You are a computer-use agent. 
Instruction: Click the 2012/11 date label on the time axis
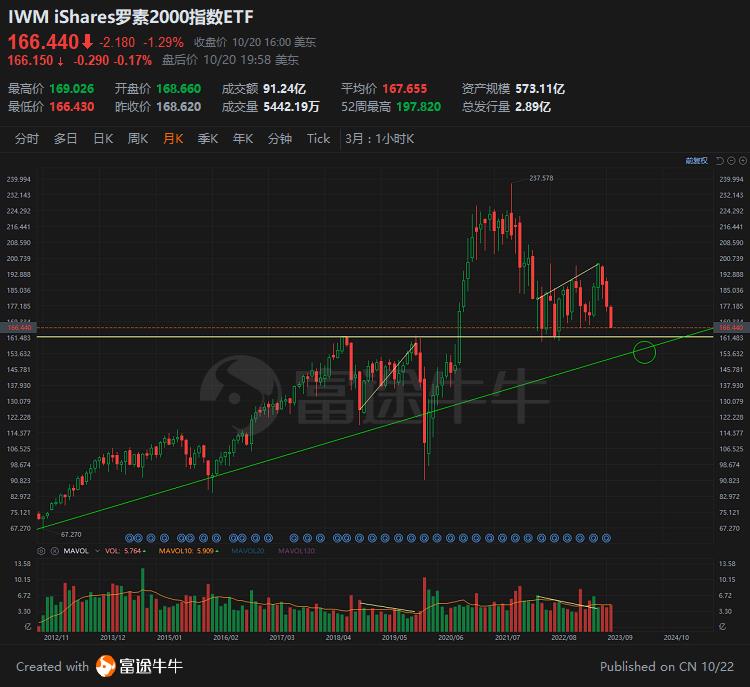(x=56, y=637)
